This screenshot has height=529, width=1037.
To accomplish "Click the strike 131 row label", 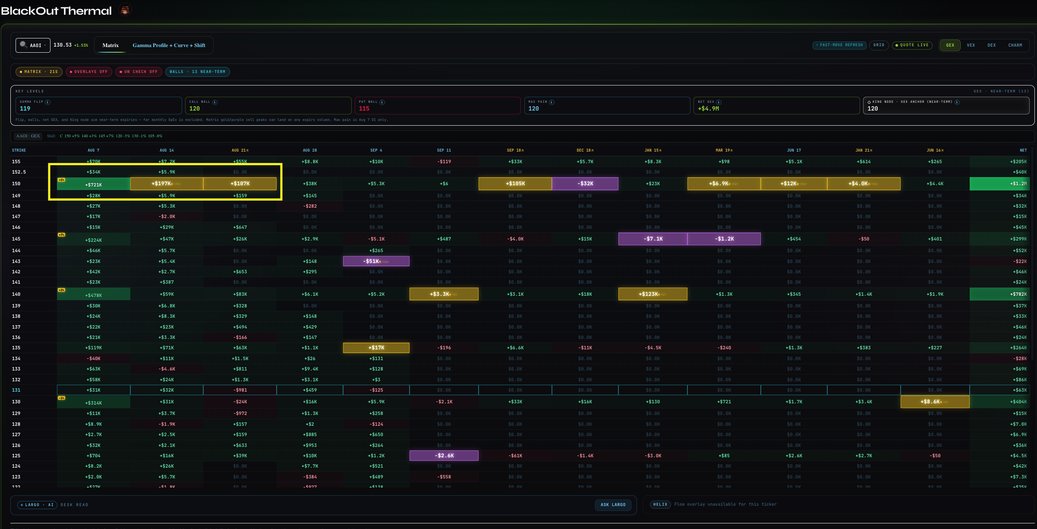I will [16, 390].
